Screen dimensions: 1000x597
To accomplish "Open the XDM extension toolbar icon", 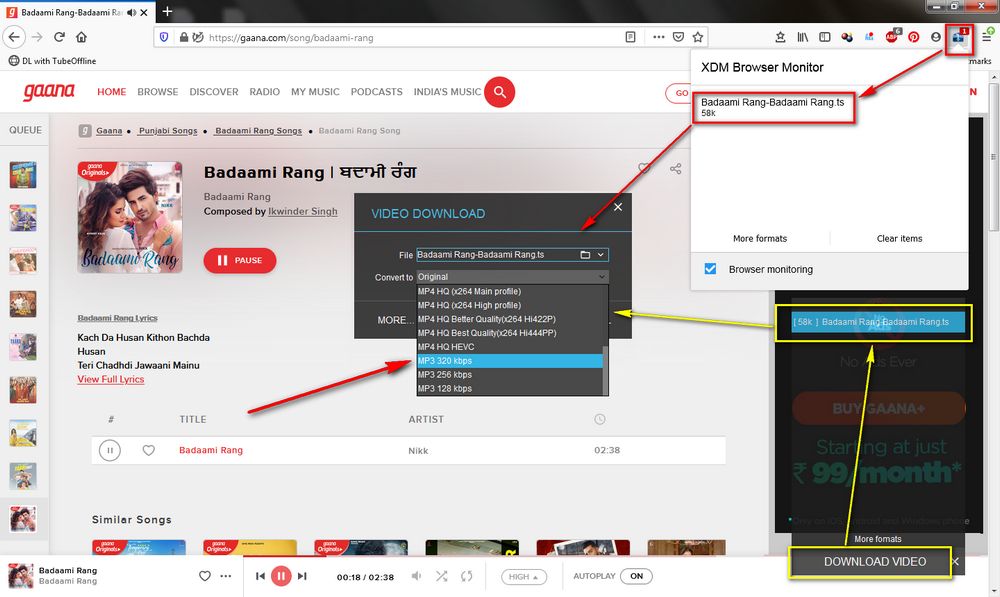I will (x=959, y=37).
